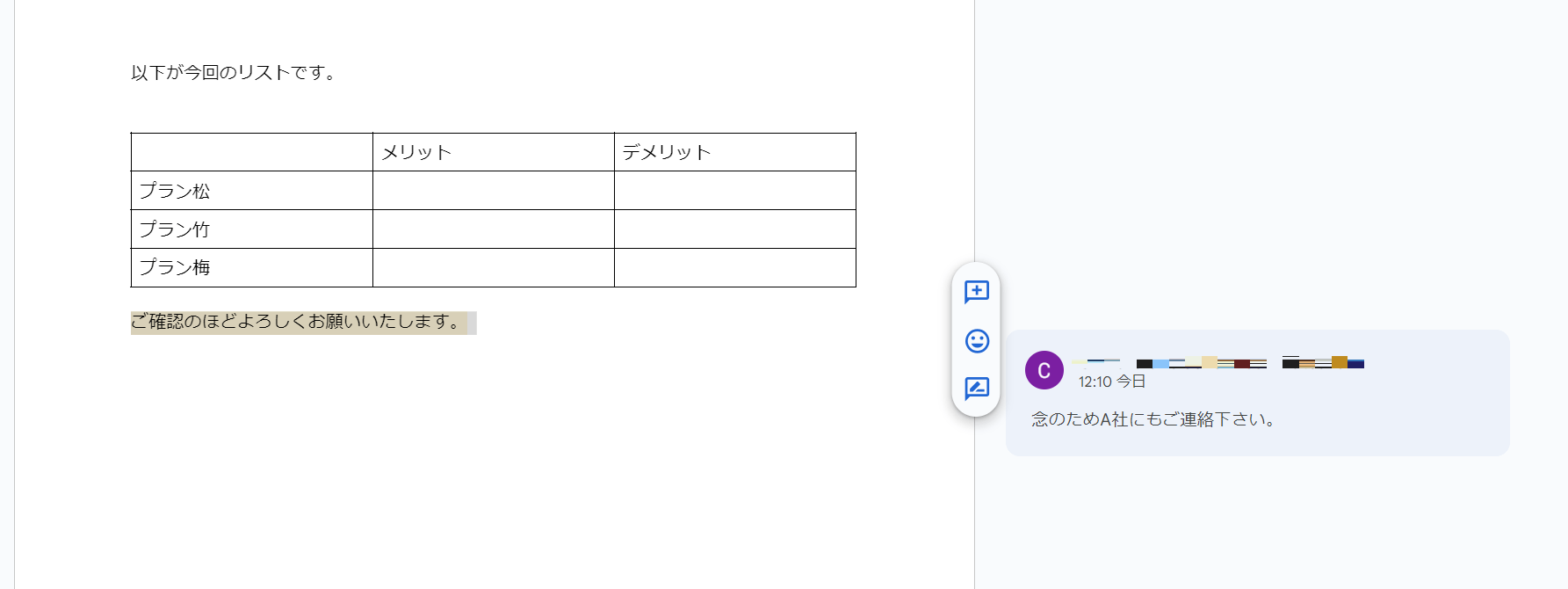Click the empty デメリット cell for プラン竹

click(x=734, y=229)
